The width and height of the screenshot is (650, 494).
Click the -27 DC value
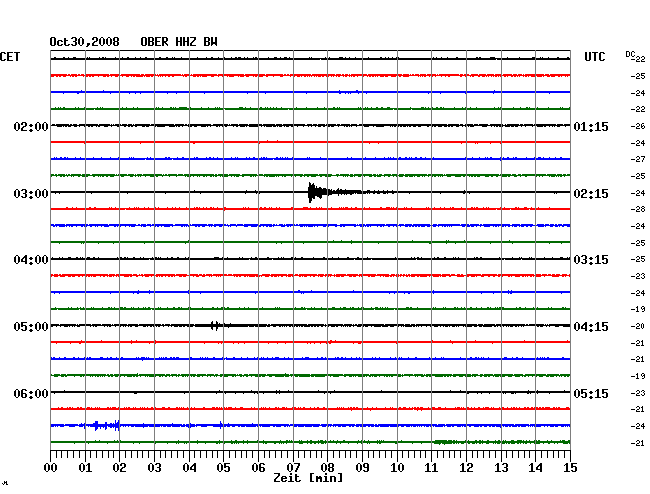(x=638, y=159)
